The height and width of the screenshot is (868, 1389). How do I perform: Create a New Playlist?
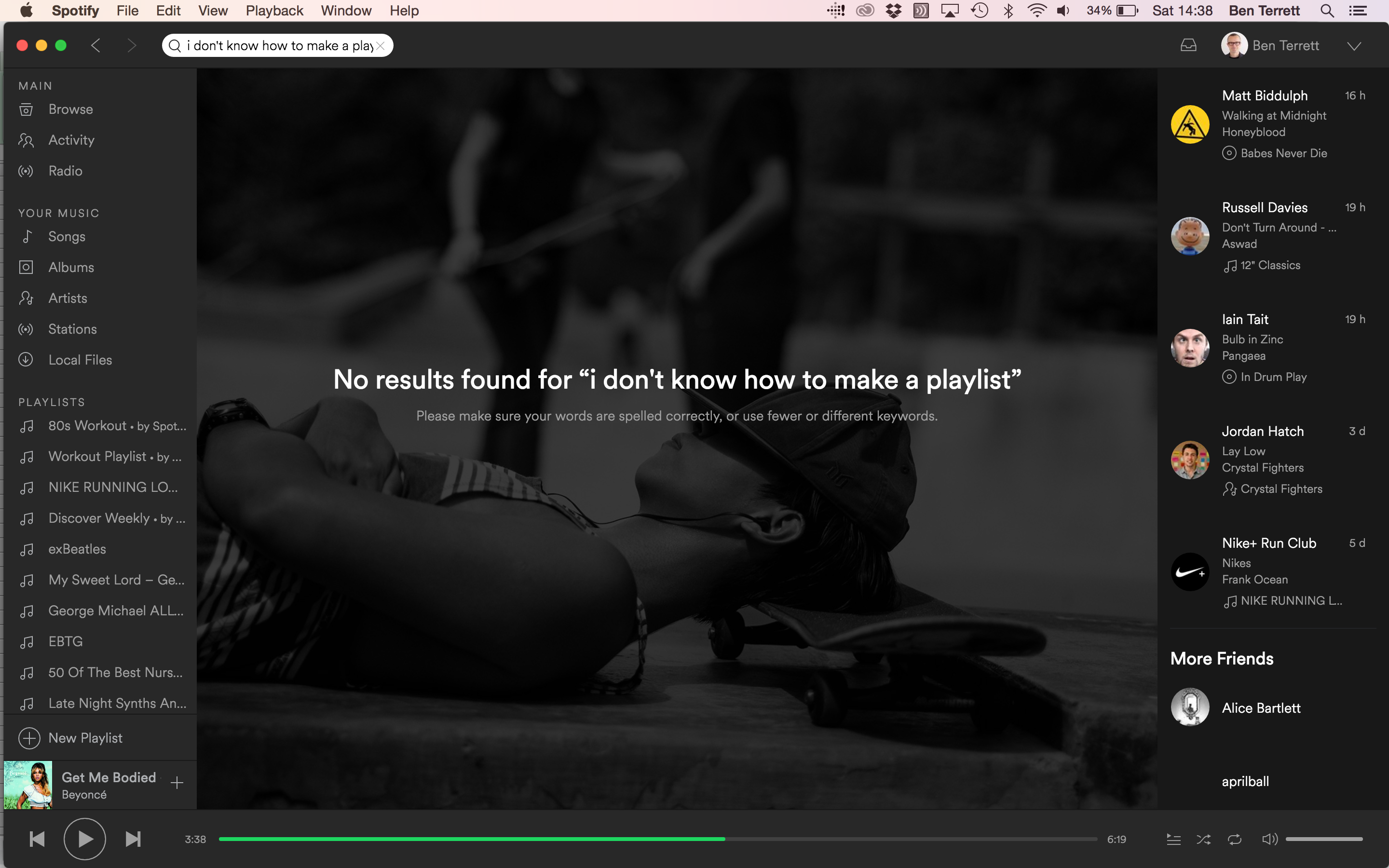[85, 738]
